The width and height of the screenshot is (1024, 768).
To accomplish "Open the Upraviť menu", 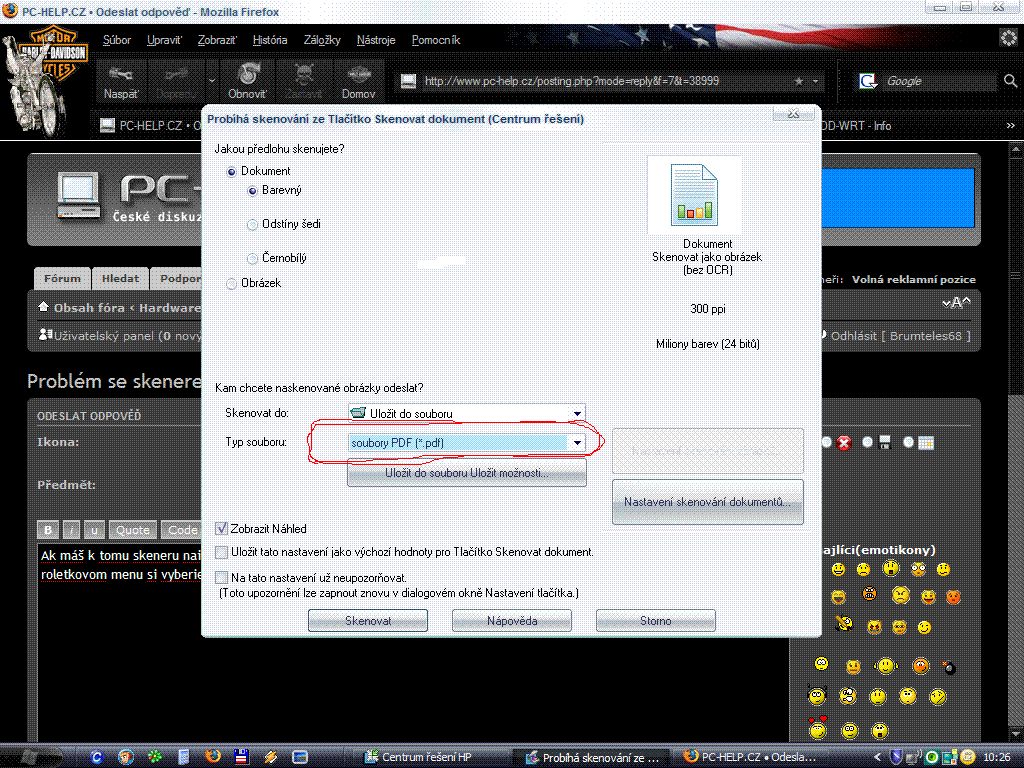I will [165, 40].
